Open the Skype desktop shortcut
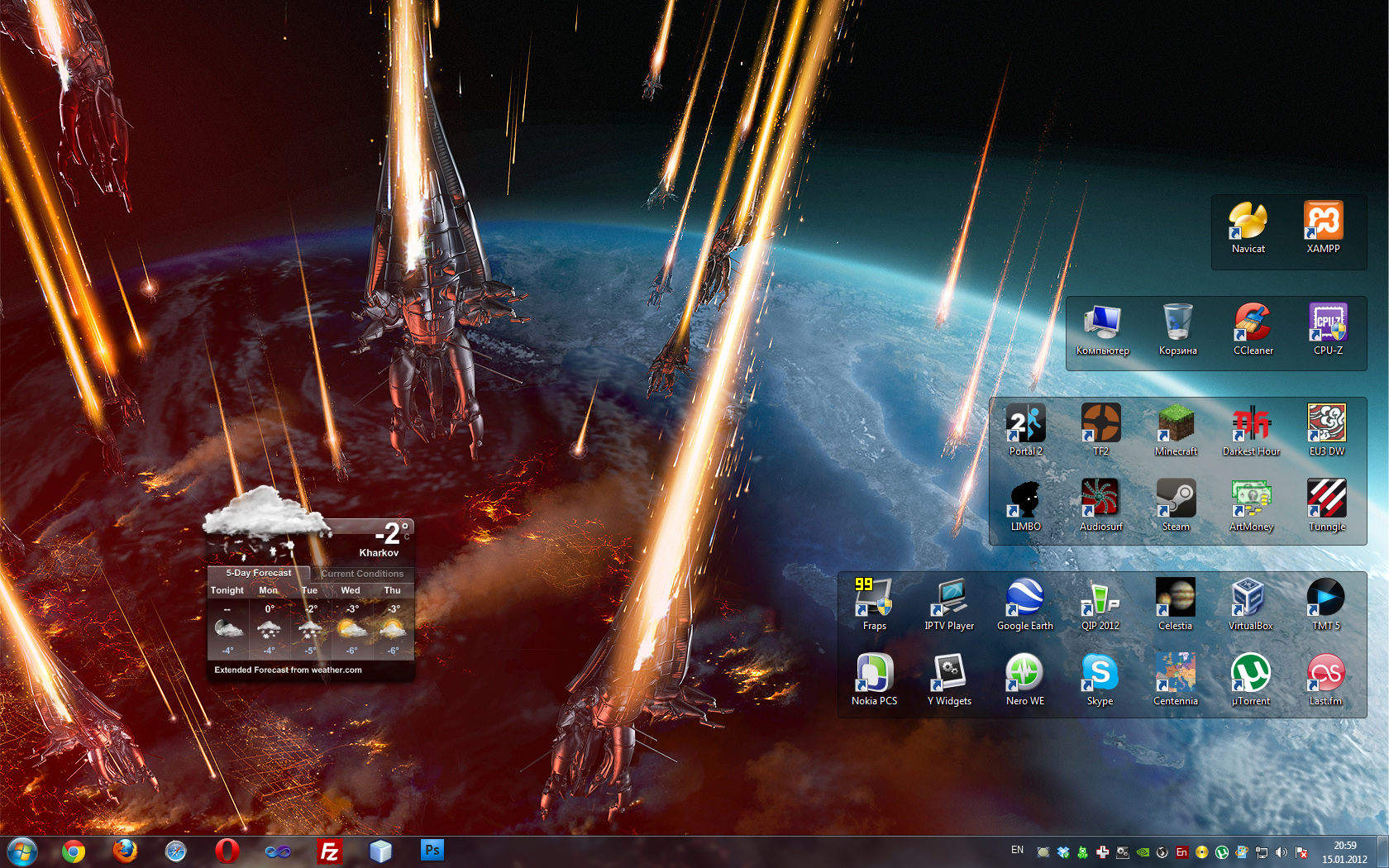1389x868 pixels. coord(1100,680)
